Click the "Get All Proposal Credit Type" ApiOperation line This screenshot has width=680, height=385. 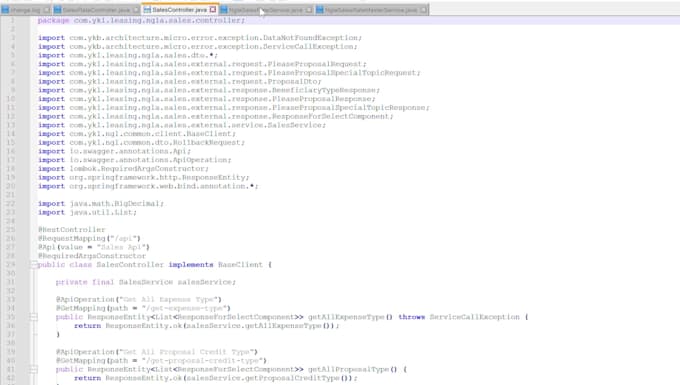click(157, 352)
